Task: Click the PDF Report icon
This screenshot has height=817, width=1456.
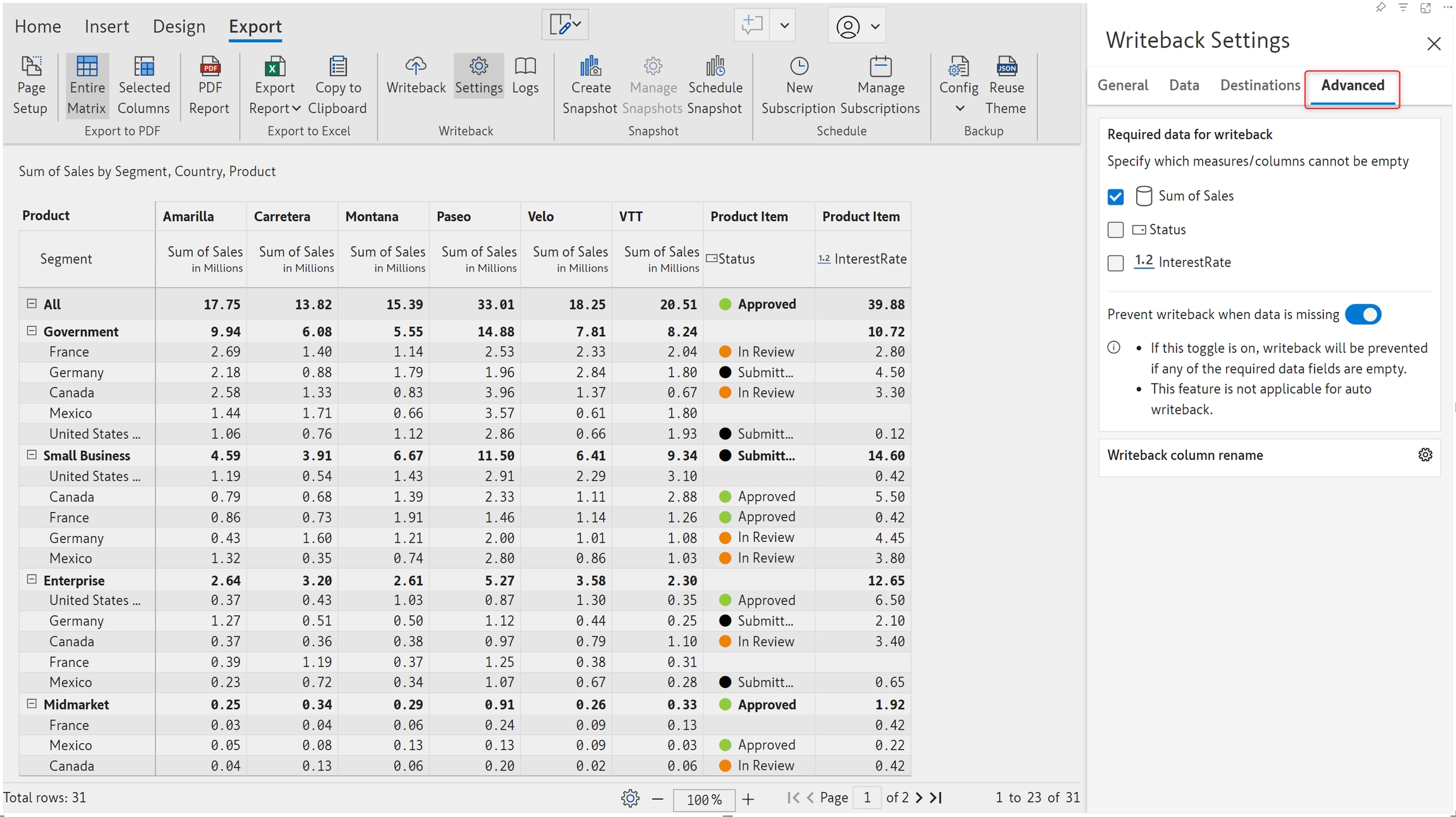Action: pyautogui.click(x=210, y=66)
